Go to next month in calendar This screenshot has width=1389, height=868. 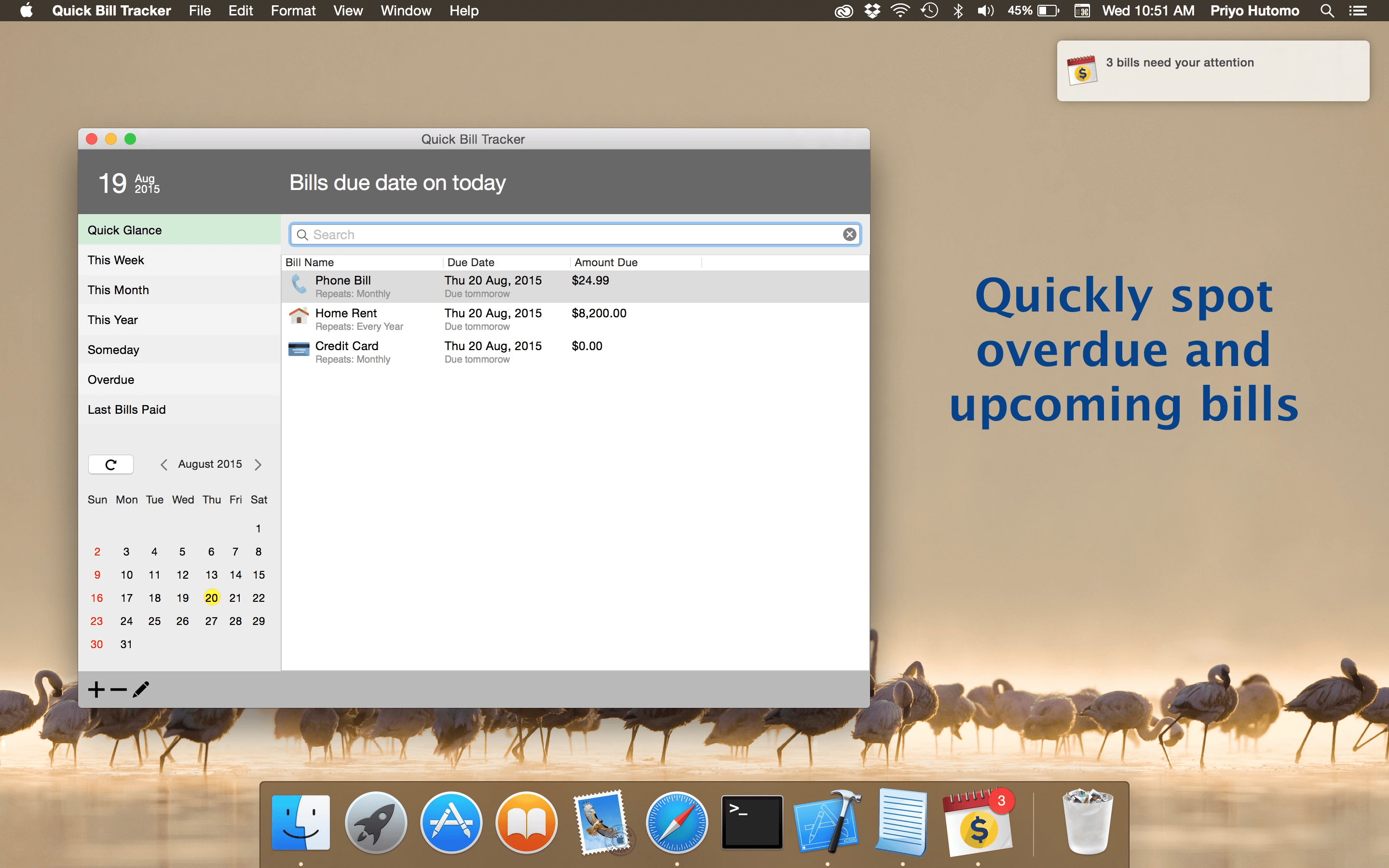click(258, 464)
